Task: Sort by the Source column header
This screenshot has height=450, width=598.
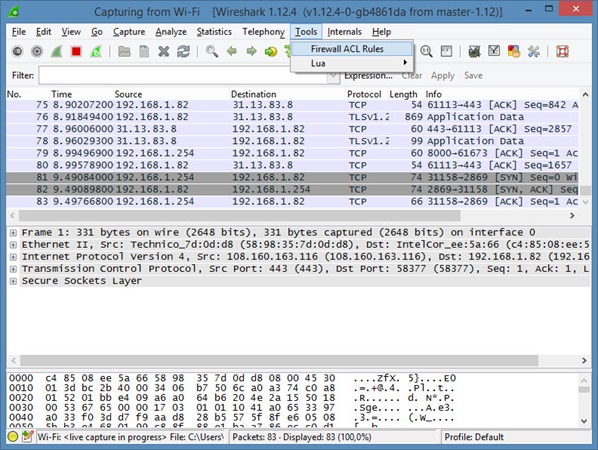Action: tap(128, 94)
